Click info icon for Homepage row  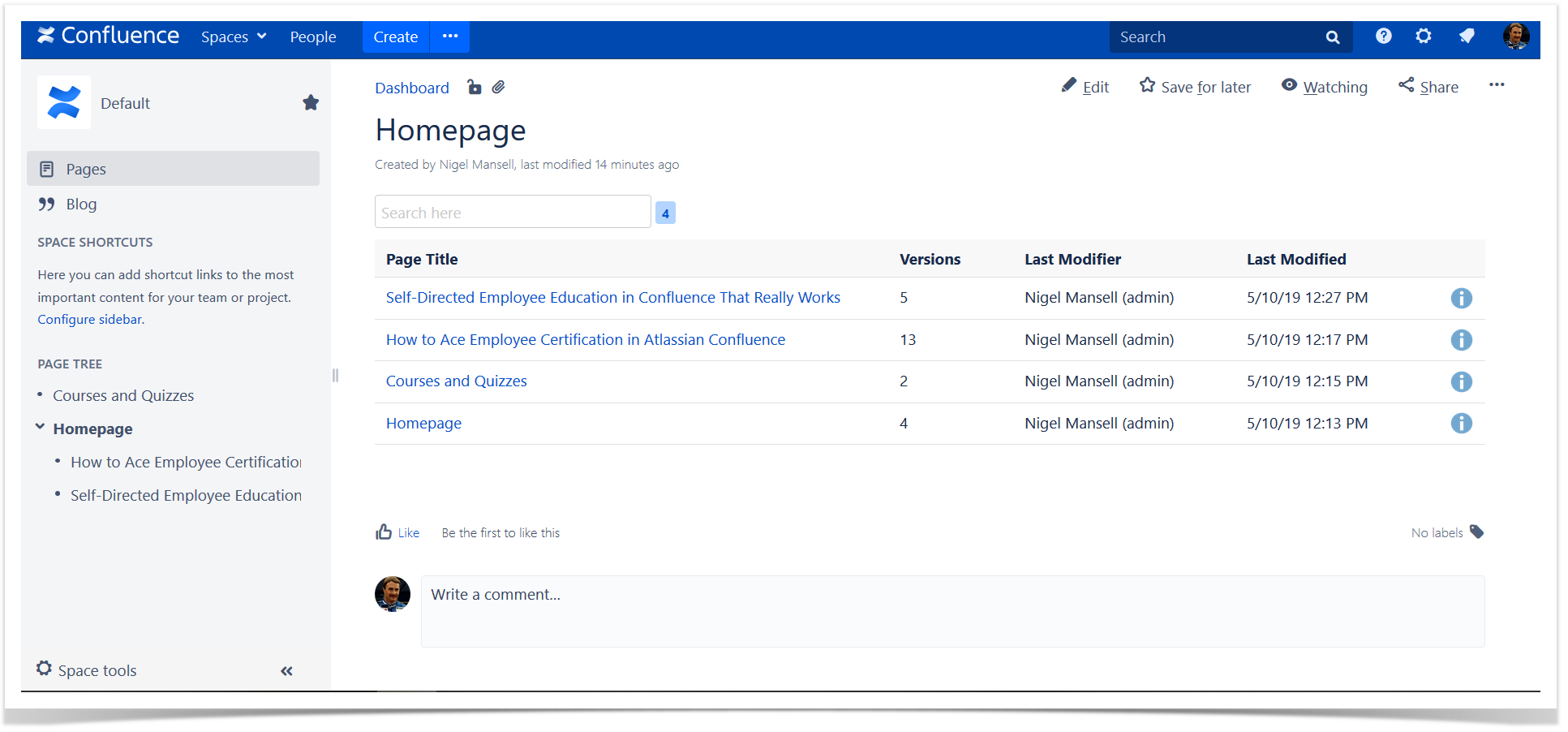click(x=1461, y=423)
